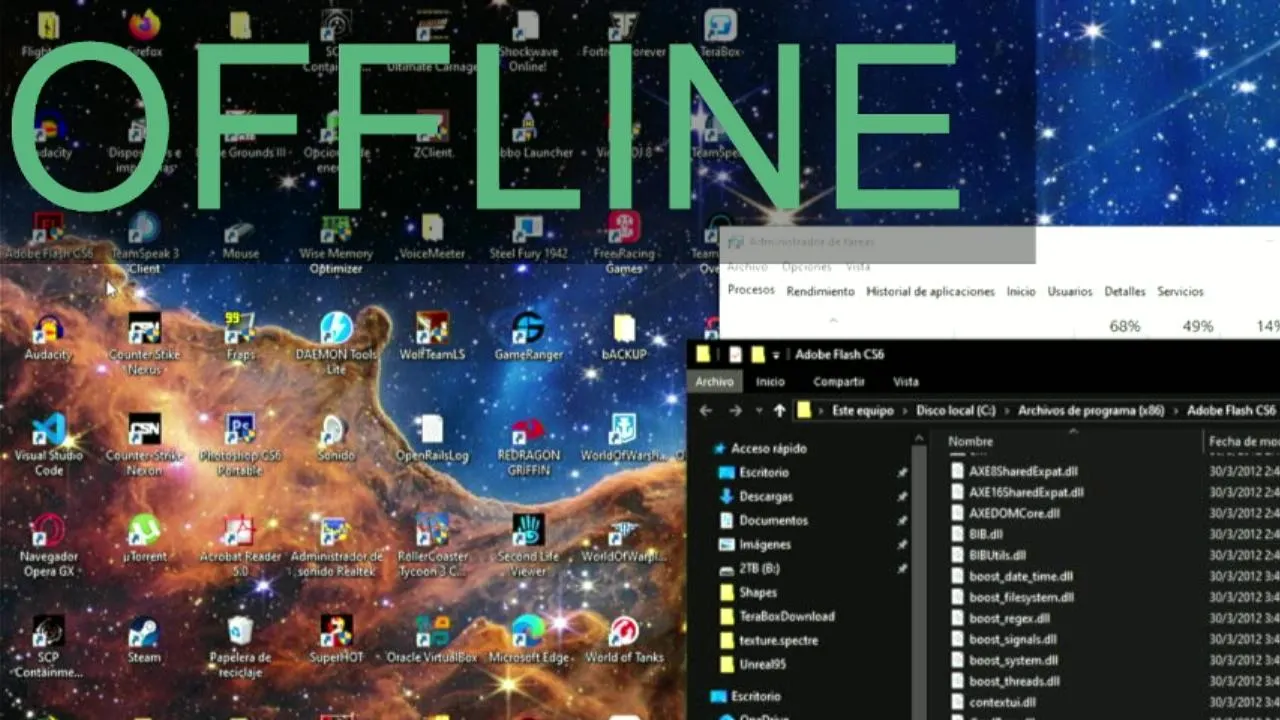Launch RollerCoaster Tycoon 3 shortcut
Screen dimensions: 1280x720
(432, 545)
